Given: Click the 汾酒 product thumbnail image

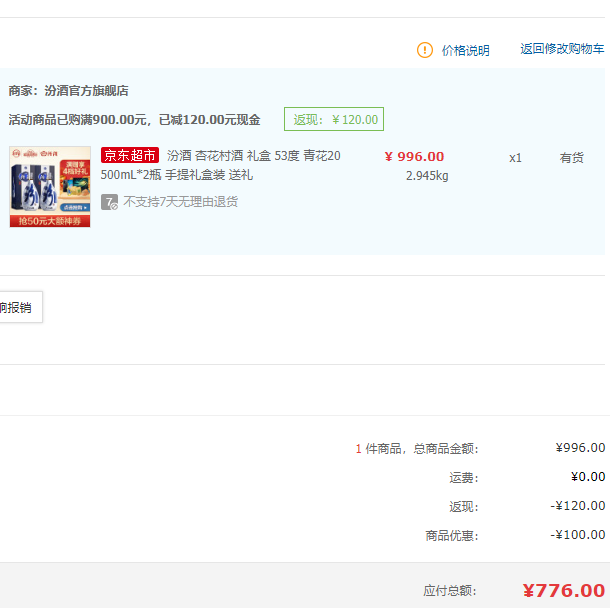Looking at the screenshot, I should (x=50, y=187).
